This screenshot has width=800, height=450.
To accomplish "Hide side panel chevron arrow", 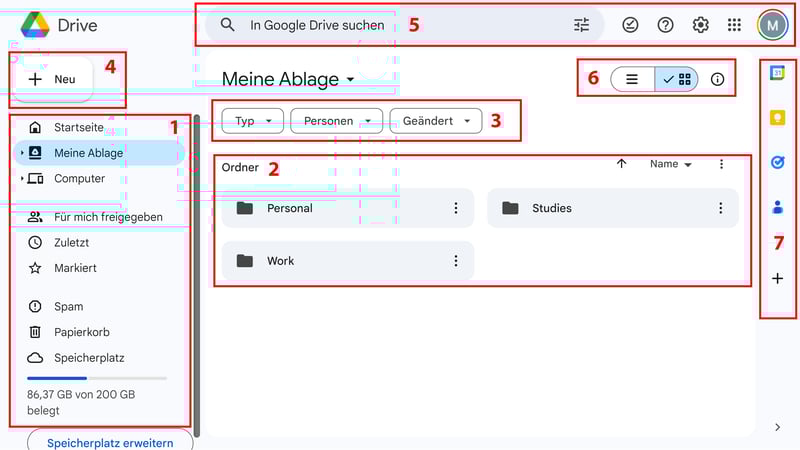I will 777,427.
